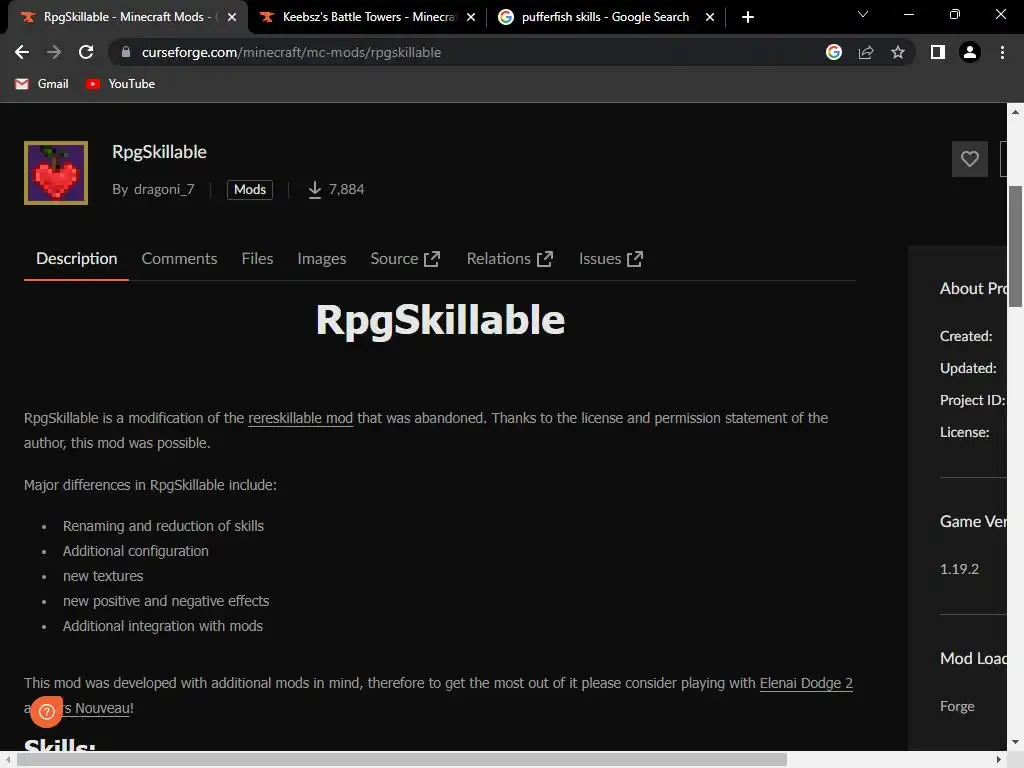Image resolution: width=1024 pixels, height=768 pixels.
Task: Share this page via share icon
Action: coord(866,52)
